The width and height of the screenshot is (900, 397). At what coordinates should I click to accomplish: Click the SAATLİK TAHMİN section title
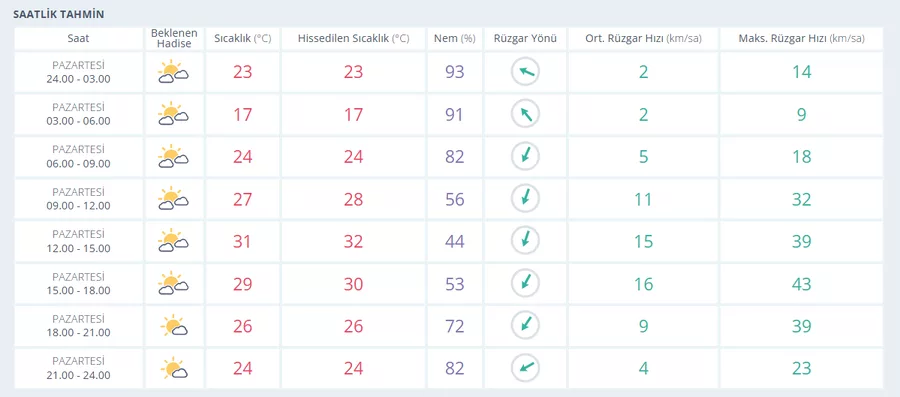pos(59,14)
